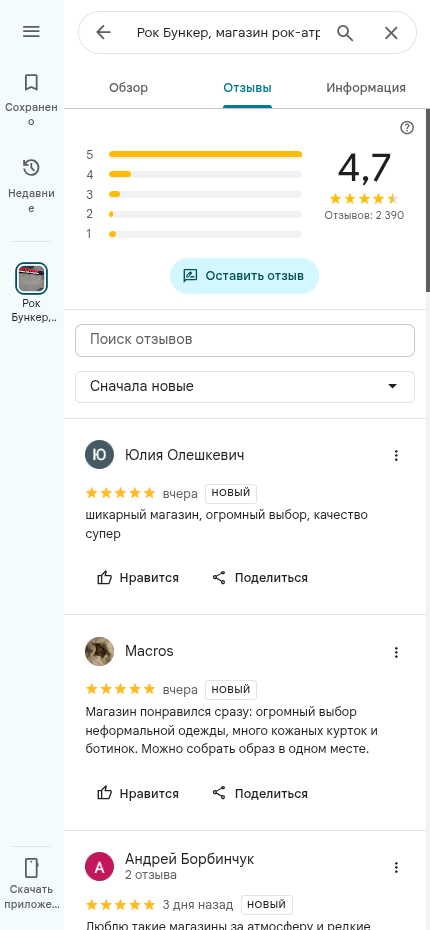Share Юлия Олешкевич's review via Поделиться
The width and height of the screenshot is (430, 930).
point(260,578)
